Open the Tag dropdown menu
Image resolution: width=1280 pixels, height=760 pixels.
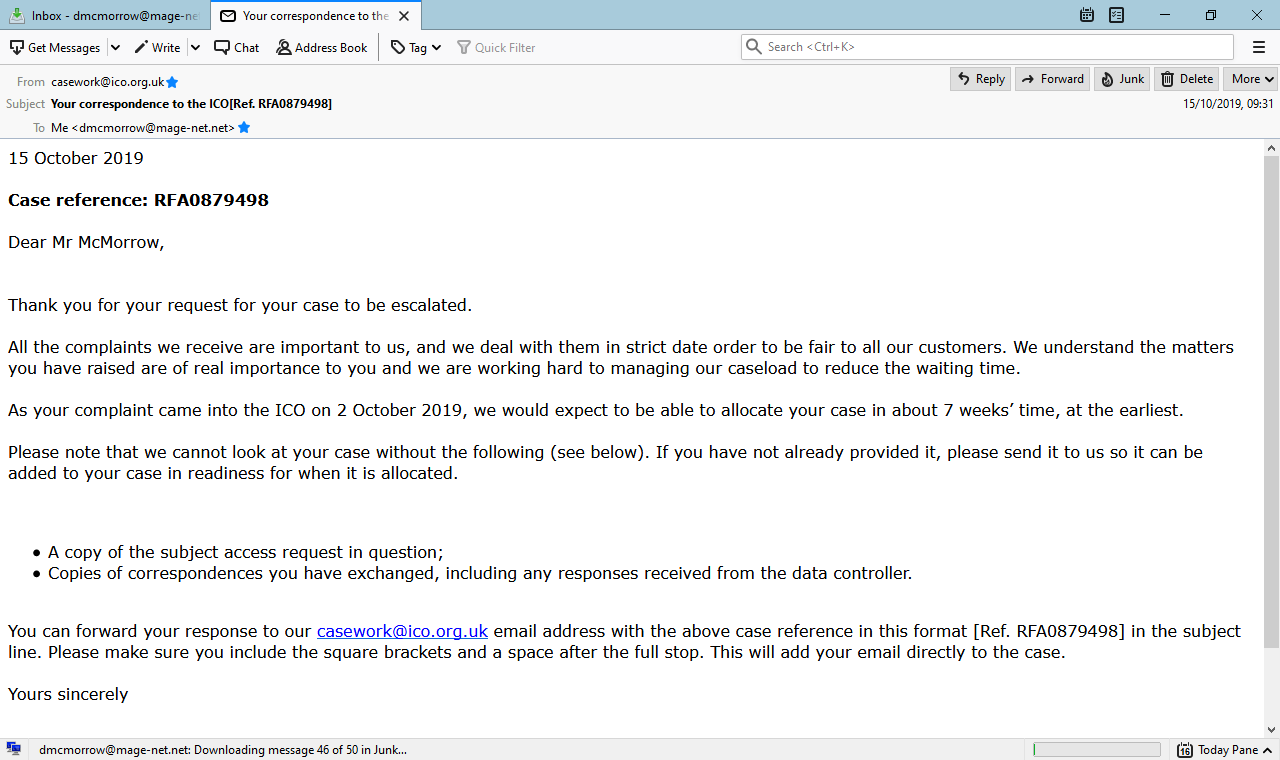(x=416, y=47)
